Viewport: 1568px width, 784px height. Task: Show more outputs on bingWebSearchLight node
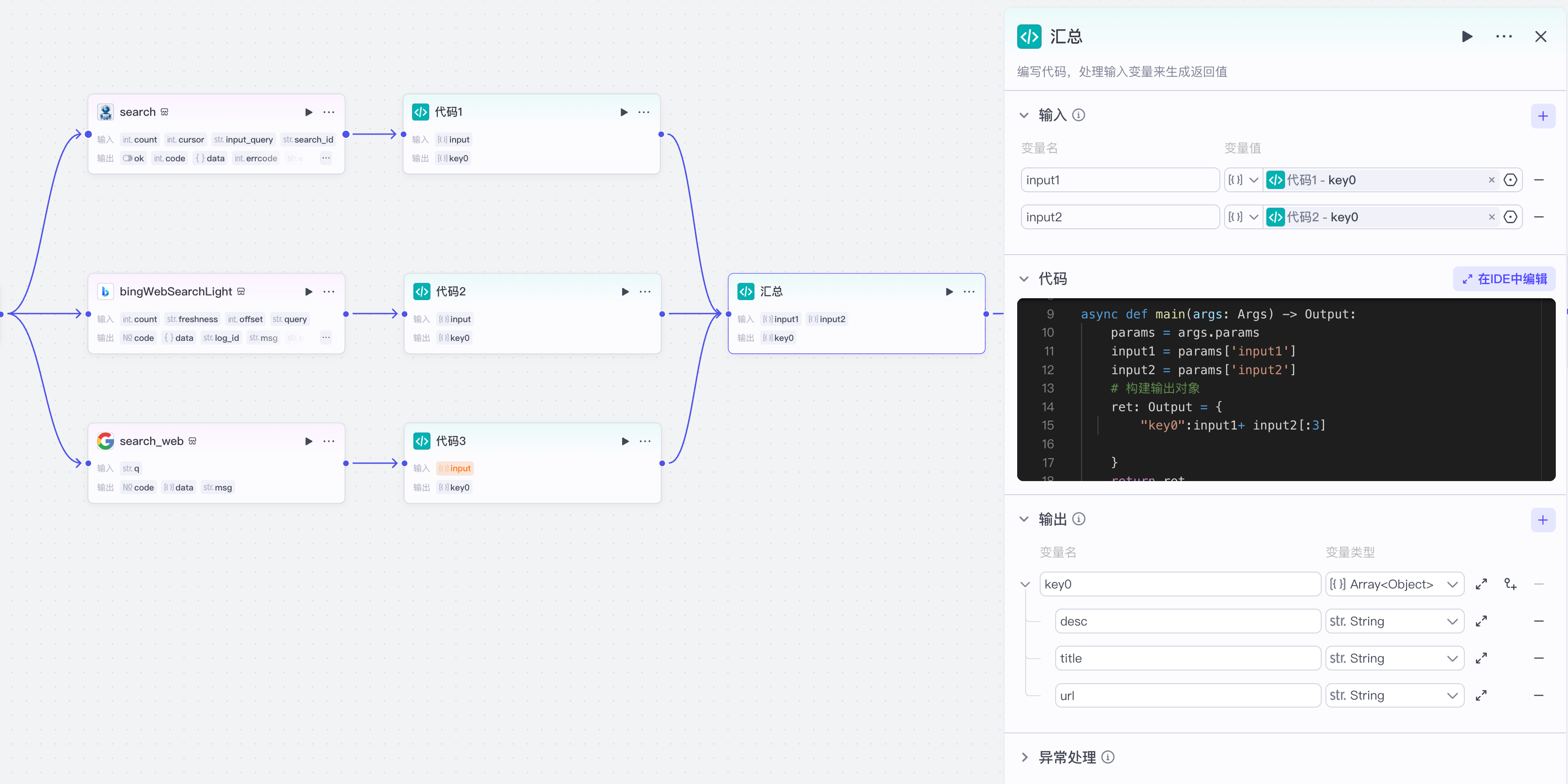(326, 338)
